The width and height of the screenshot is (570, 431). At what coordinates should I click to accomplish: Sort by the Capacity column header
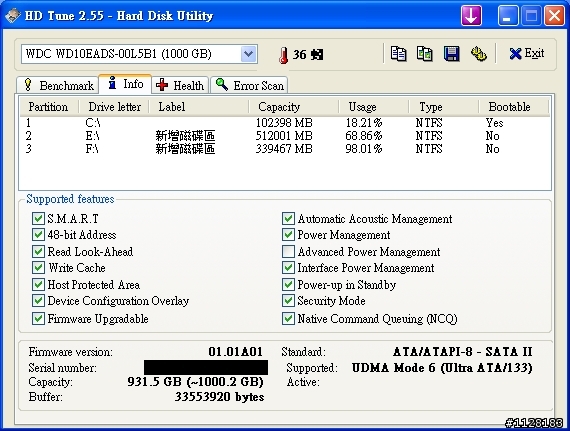click(294, 107)
